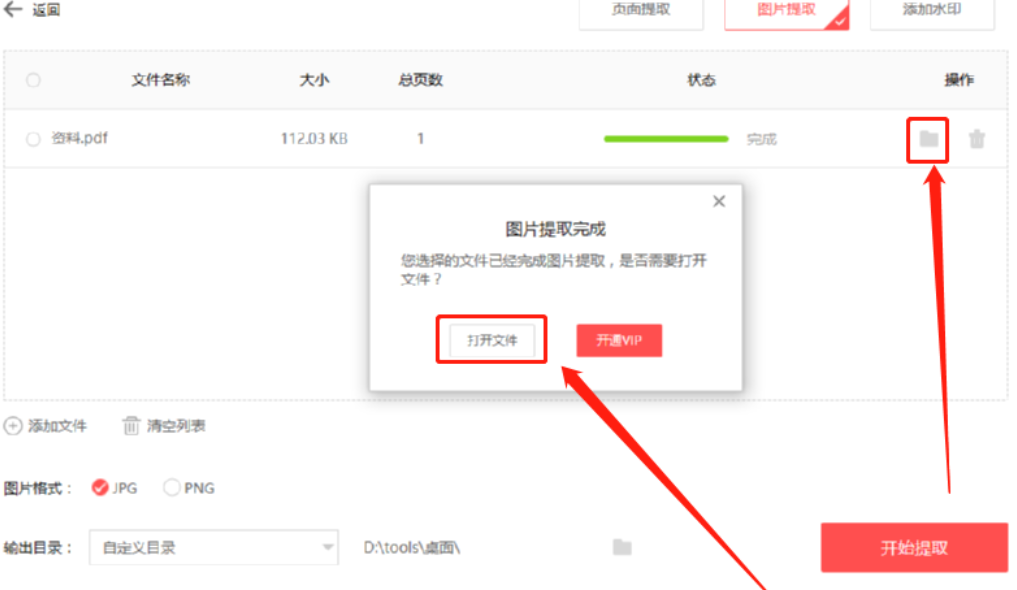The image size is (1017, 590).
Task: Click the 资料.pdf file name
Action: [80, 138]
